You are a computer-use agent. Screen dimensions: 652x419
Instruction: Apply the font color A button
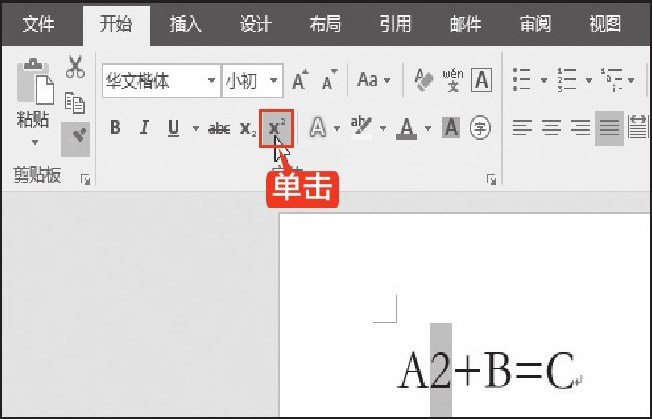tap(407, 128)
